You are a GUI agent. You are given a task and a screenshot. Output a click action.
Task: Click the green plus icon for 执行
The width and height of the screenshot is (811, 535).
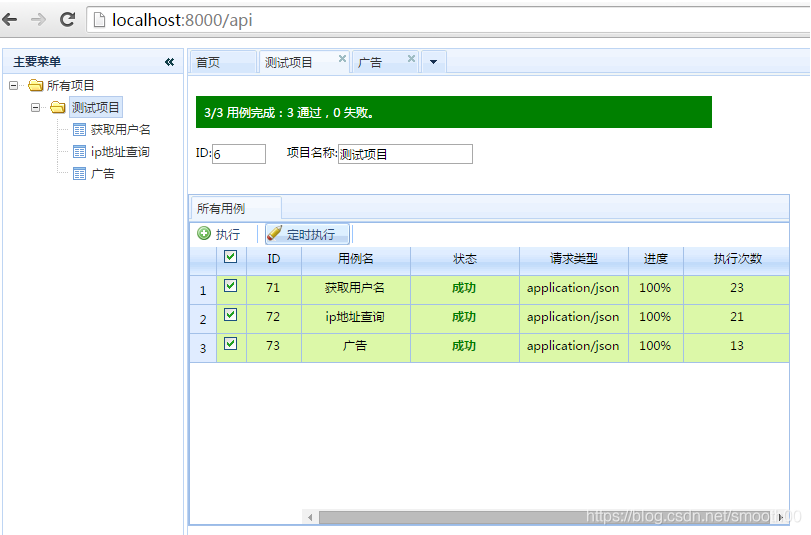(x=204, y=233)
